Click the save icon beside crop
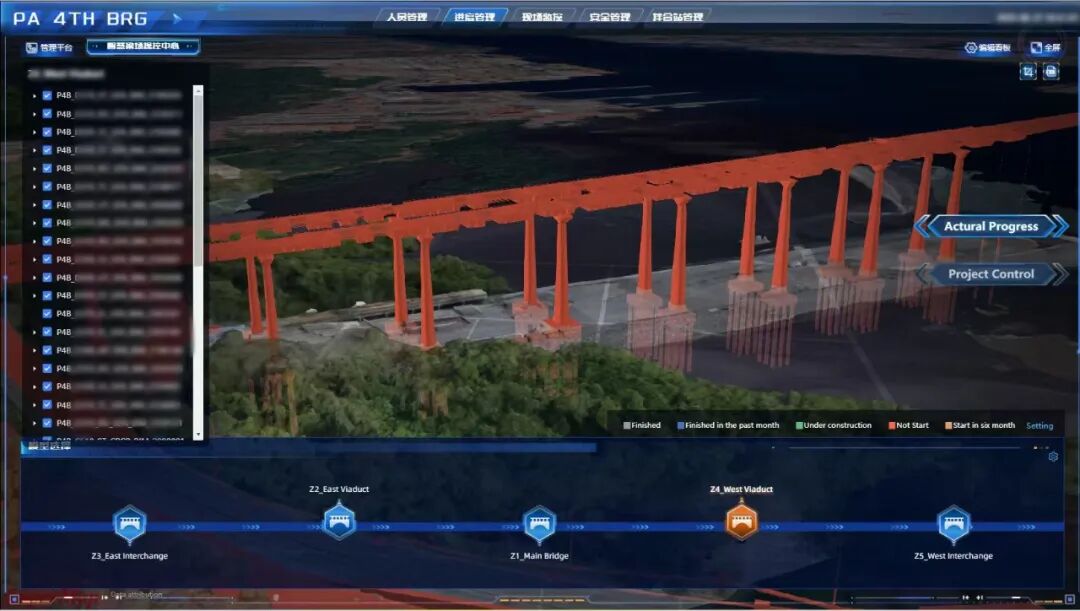The image size is (1080, 611). [x=1051, y=72]
